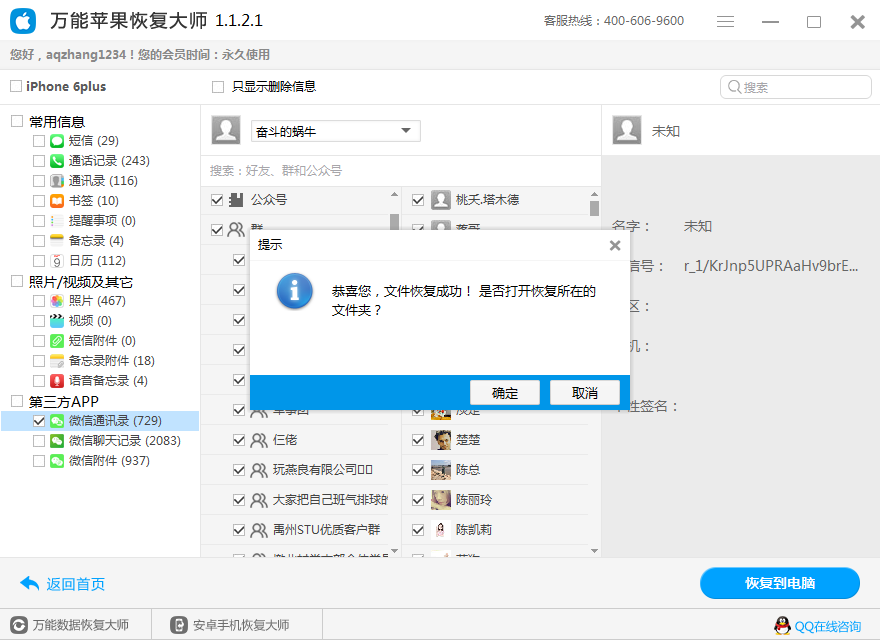Image resolution: width=880 pixels, height=640 pixels.
Task: Click the 取消 button in dialog
Action: coord(585,392)
